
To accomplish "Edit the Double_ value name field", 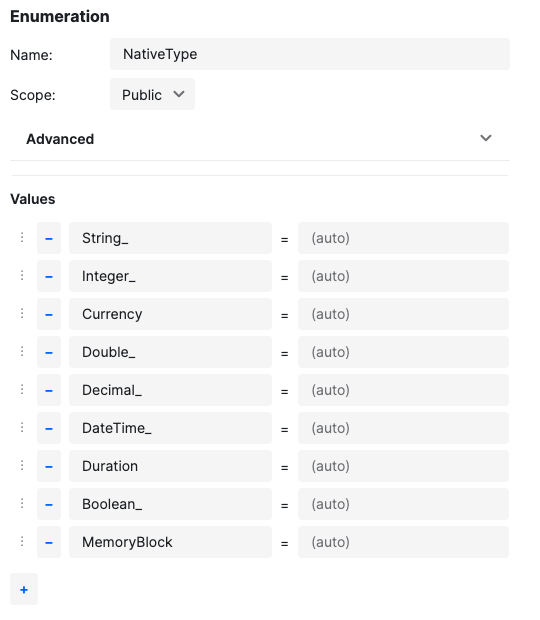I will click(170, 352).
